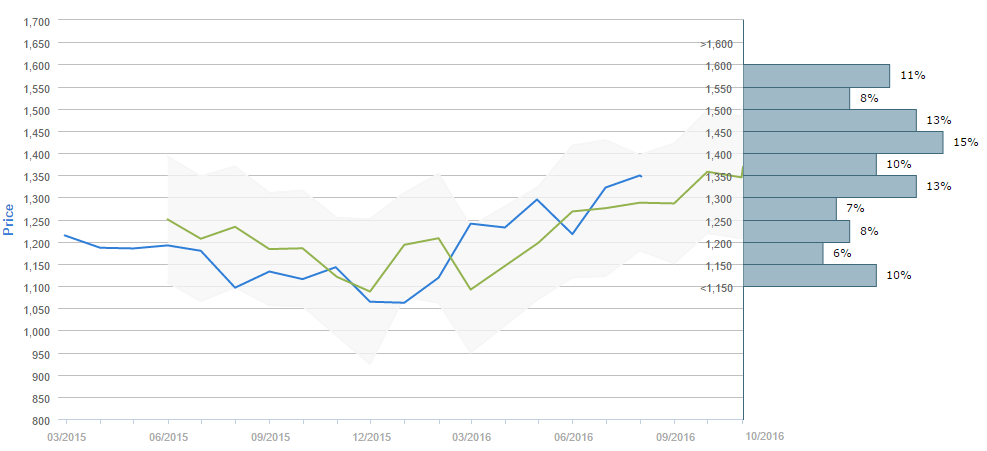Click the 1,700 label on Price axis
987x451 pixels.
(36, 21)
